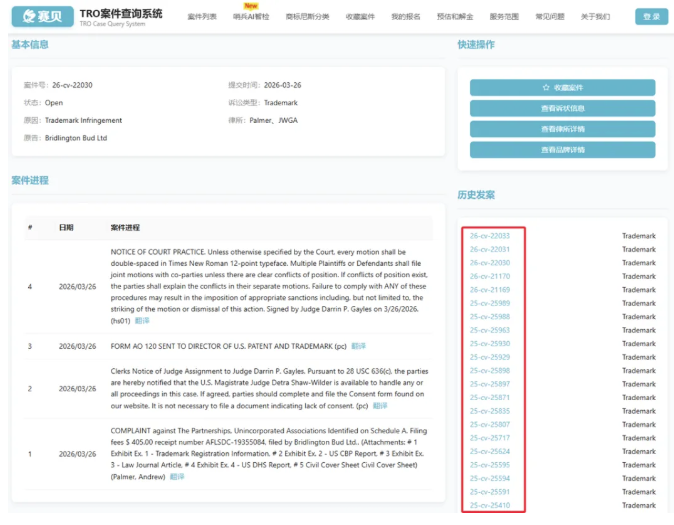The height and width of the screenshot is (525, 674).
Task: Click the 查看诉状信息 button
Action: point(562,108)
